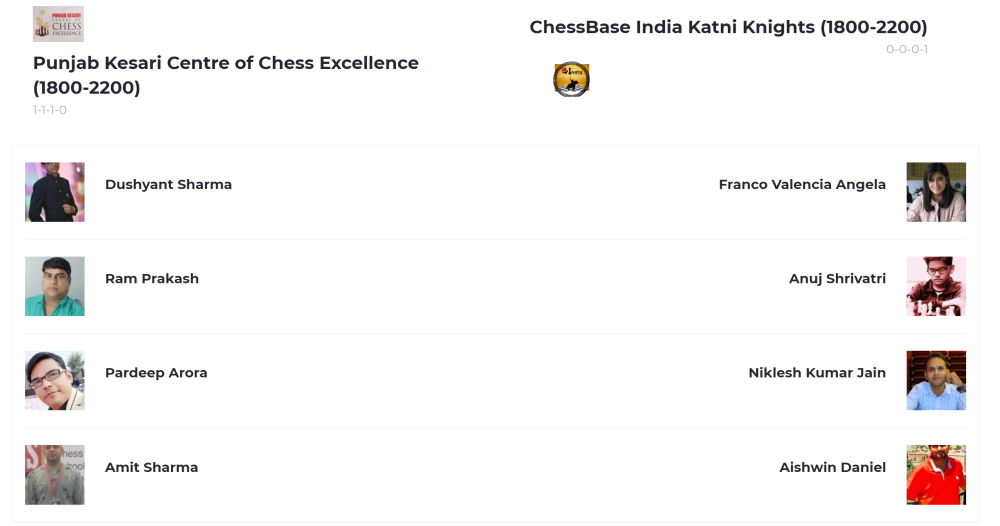This screenshot has width=1000, height=526.
Task: Click Pardeep Arora's avatar picture
Action: 55,380
